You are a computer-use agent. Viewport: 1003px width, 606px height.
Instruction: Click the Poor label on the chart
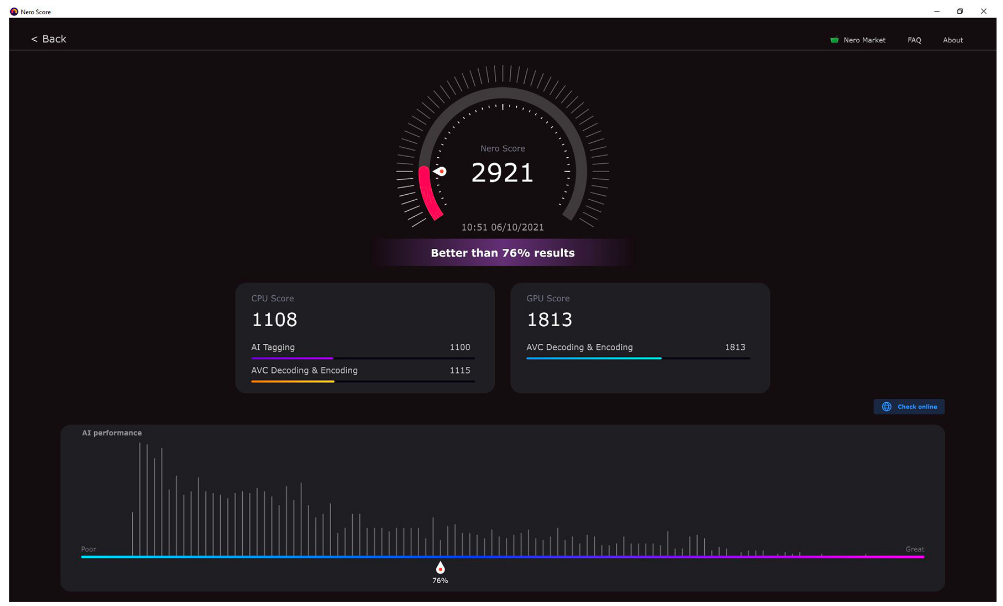(88, 549)
